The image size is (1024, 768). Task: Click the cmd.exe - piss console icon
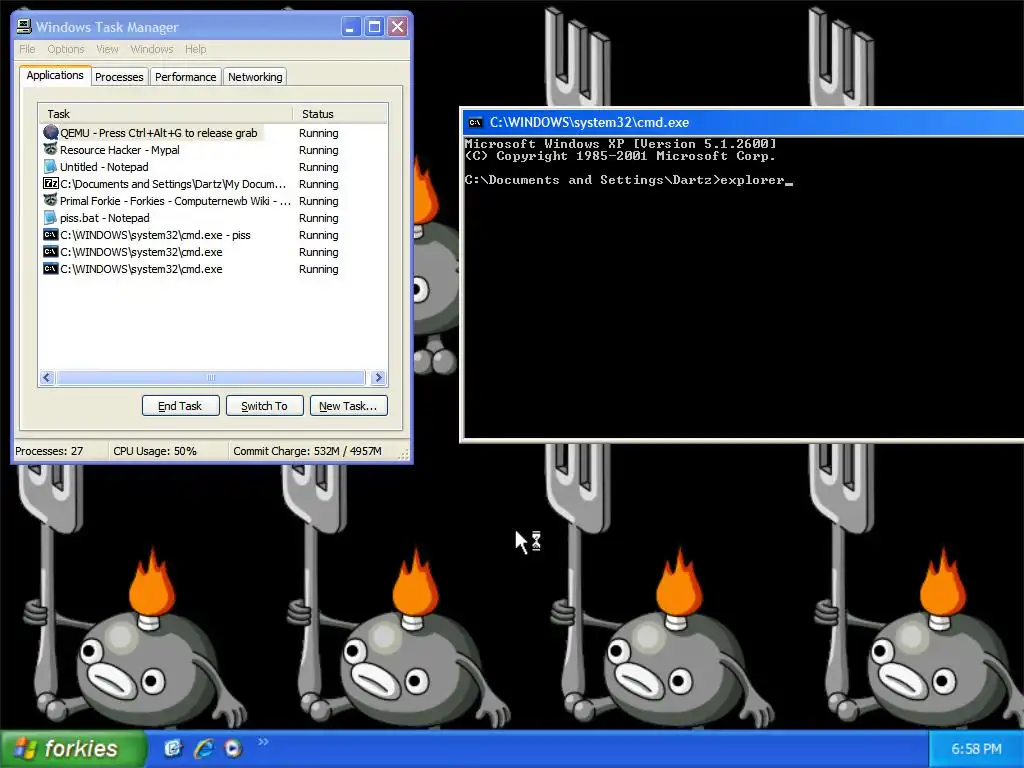click(51, 234)
